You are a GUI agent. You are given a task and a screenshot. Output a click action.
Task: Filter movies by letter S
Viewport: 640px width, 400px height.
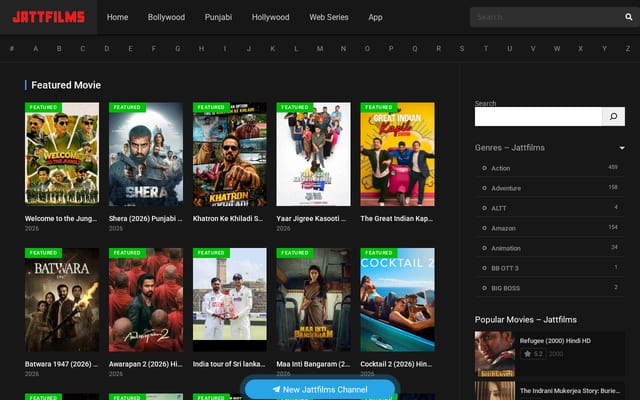pos(462,49)
